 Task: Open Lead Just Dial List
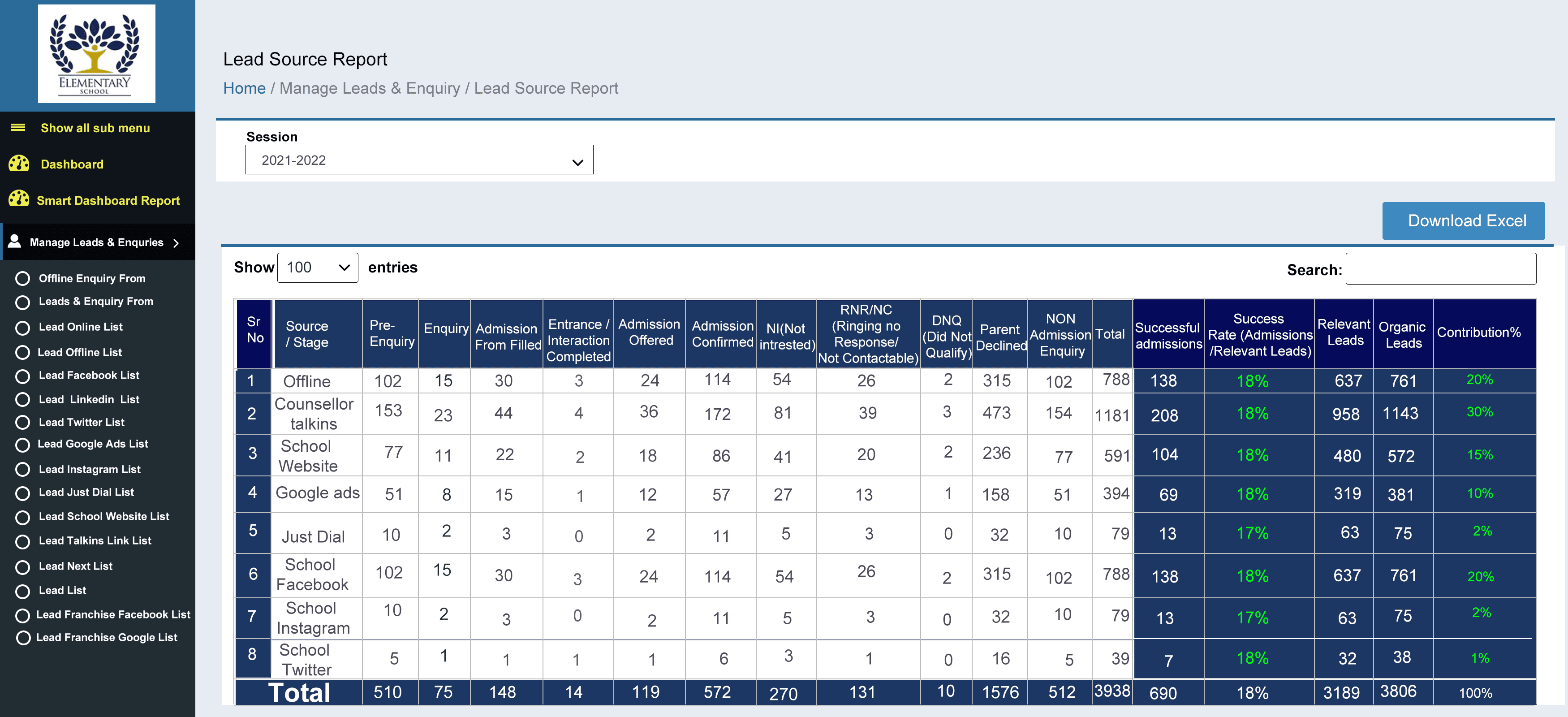[86, 492]
